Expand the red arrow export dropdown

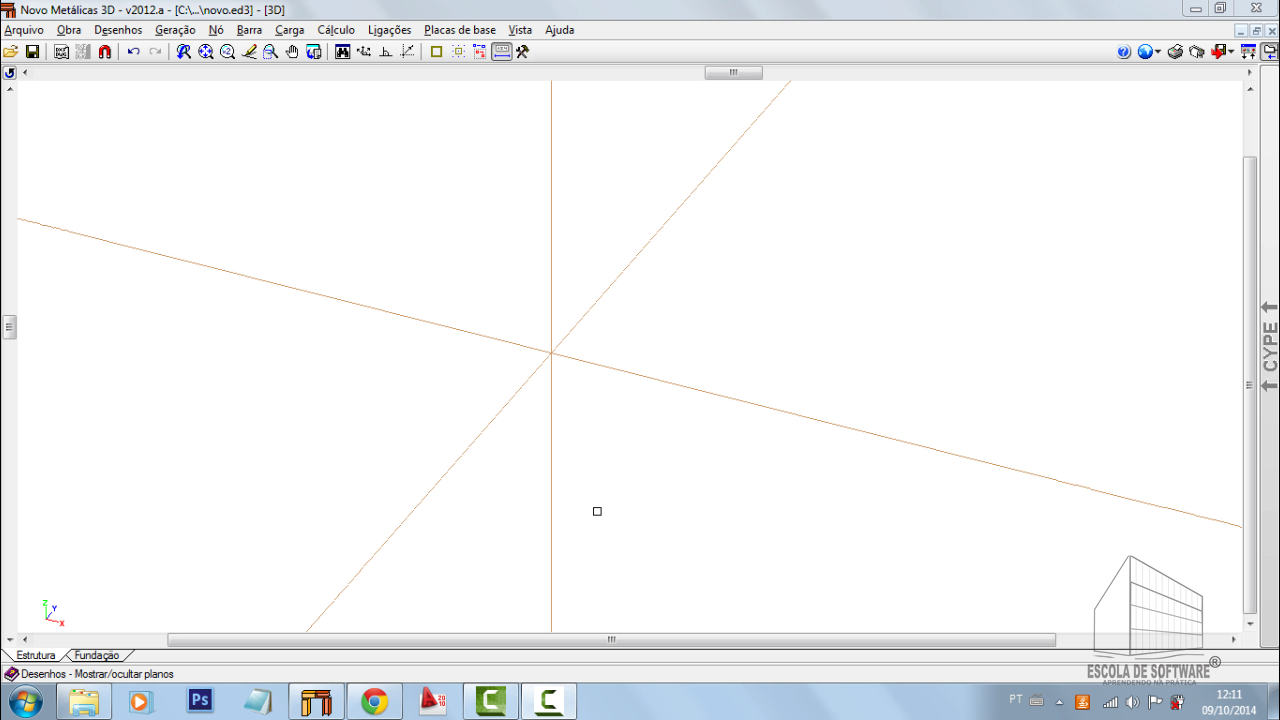pos(1230,52)
